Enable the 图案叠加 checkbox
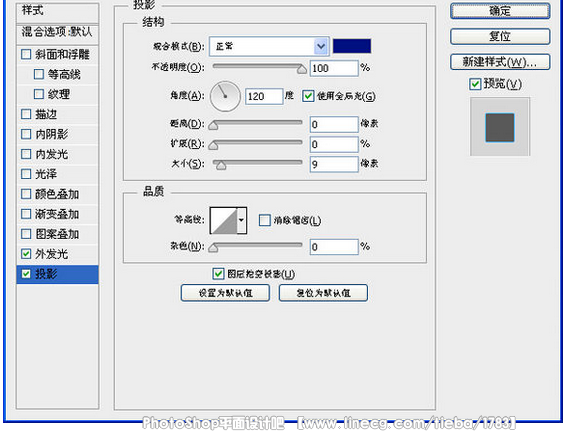Screen dimensions: 566x440 click(26, 234)
